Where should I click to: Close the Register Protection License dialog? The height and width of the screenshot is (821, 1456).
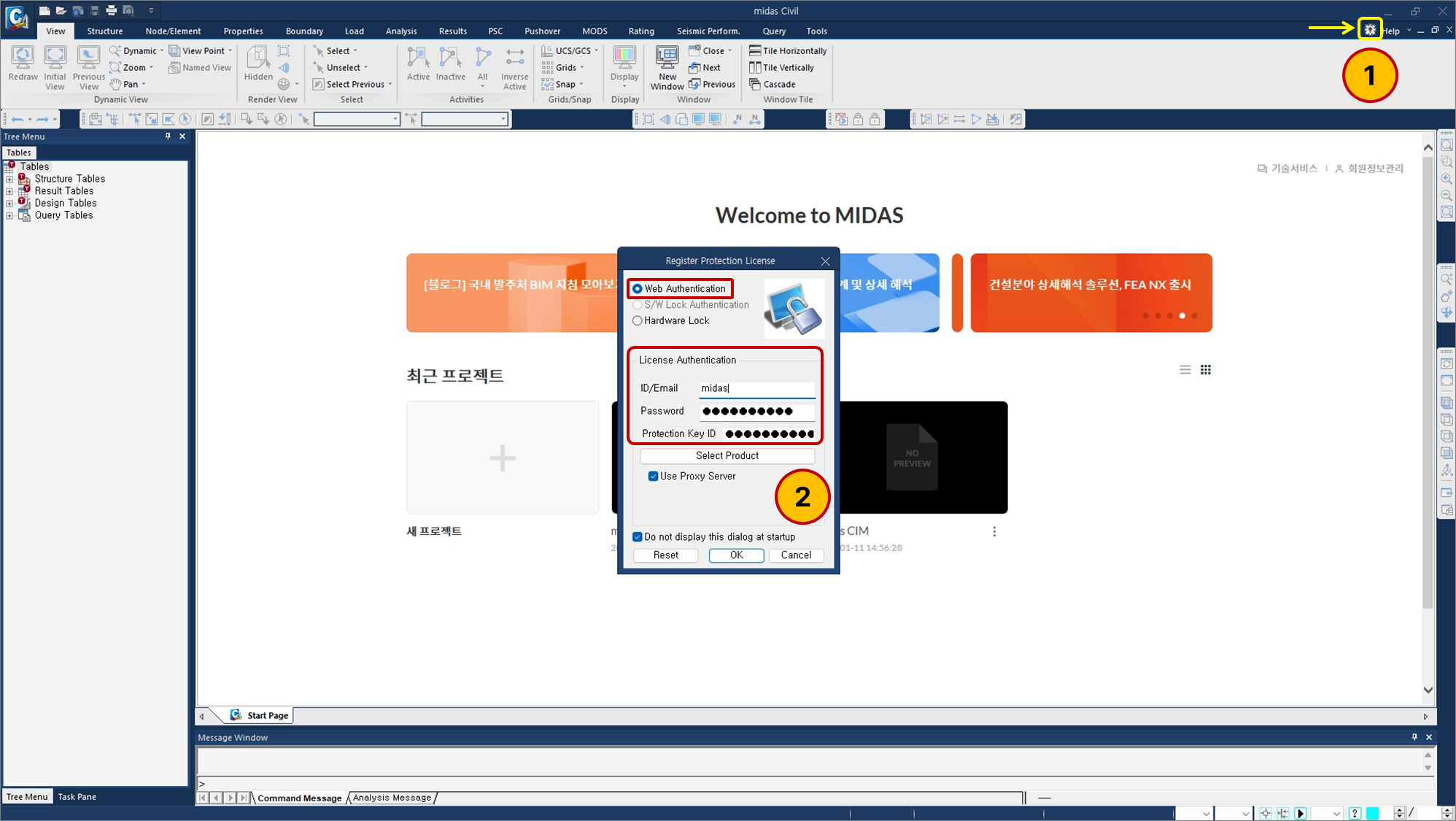[825, 261]
